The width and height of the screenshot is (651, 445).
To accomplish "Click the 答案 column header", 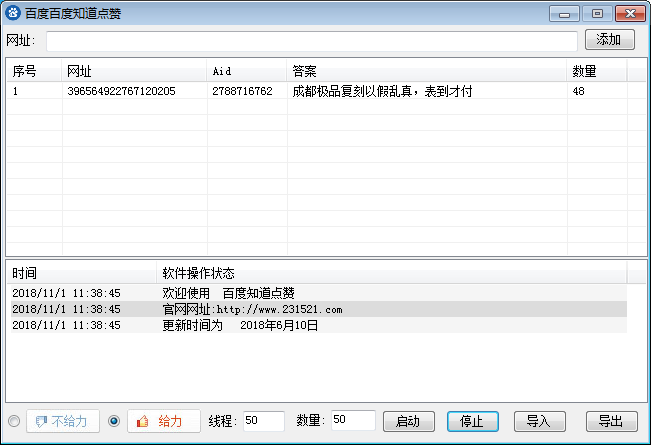I will 426,71.
